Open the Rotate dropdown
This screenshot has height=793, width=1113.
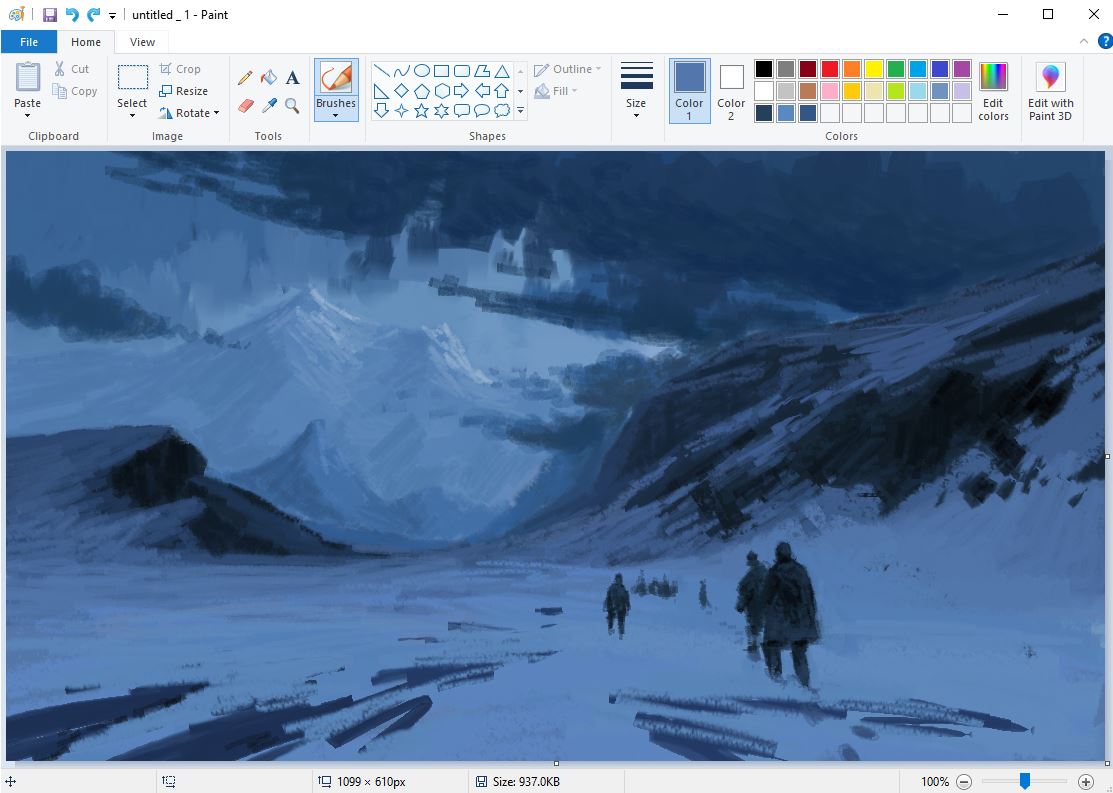tap(189, 113)
